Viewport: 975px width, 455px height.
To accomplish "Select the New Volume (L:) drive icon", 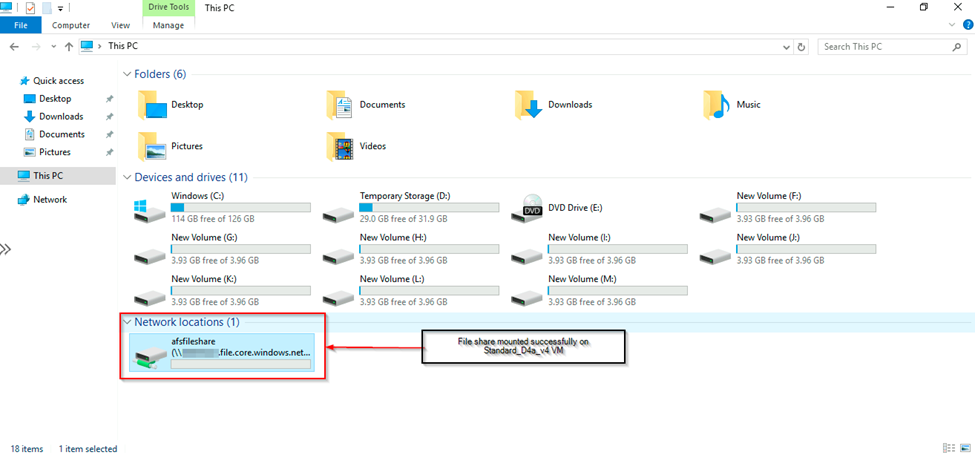I will pyautogui.click(x=339, y=298).
